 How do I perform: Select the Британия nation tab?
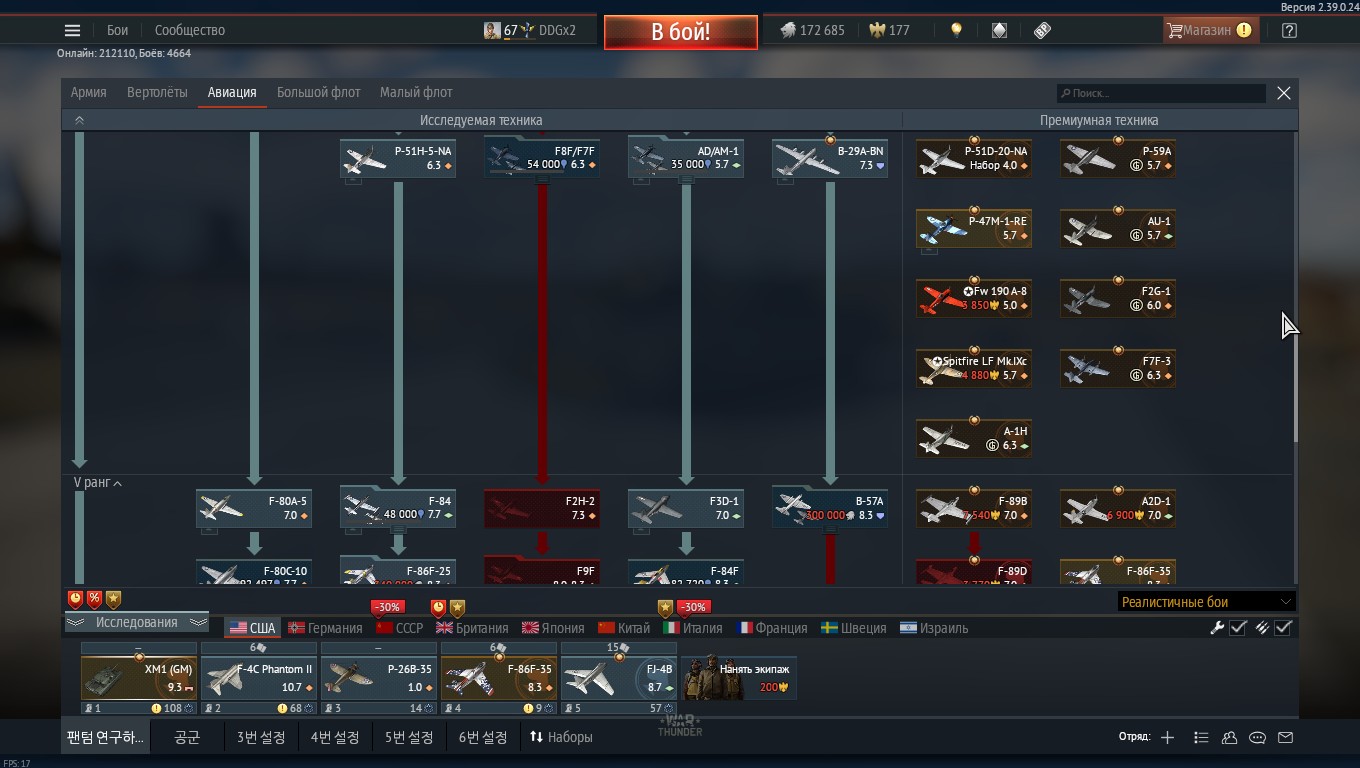(x=472, y=628)
